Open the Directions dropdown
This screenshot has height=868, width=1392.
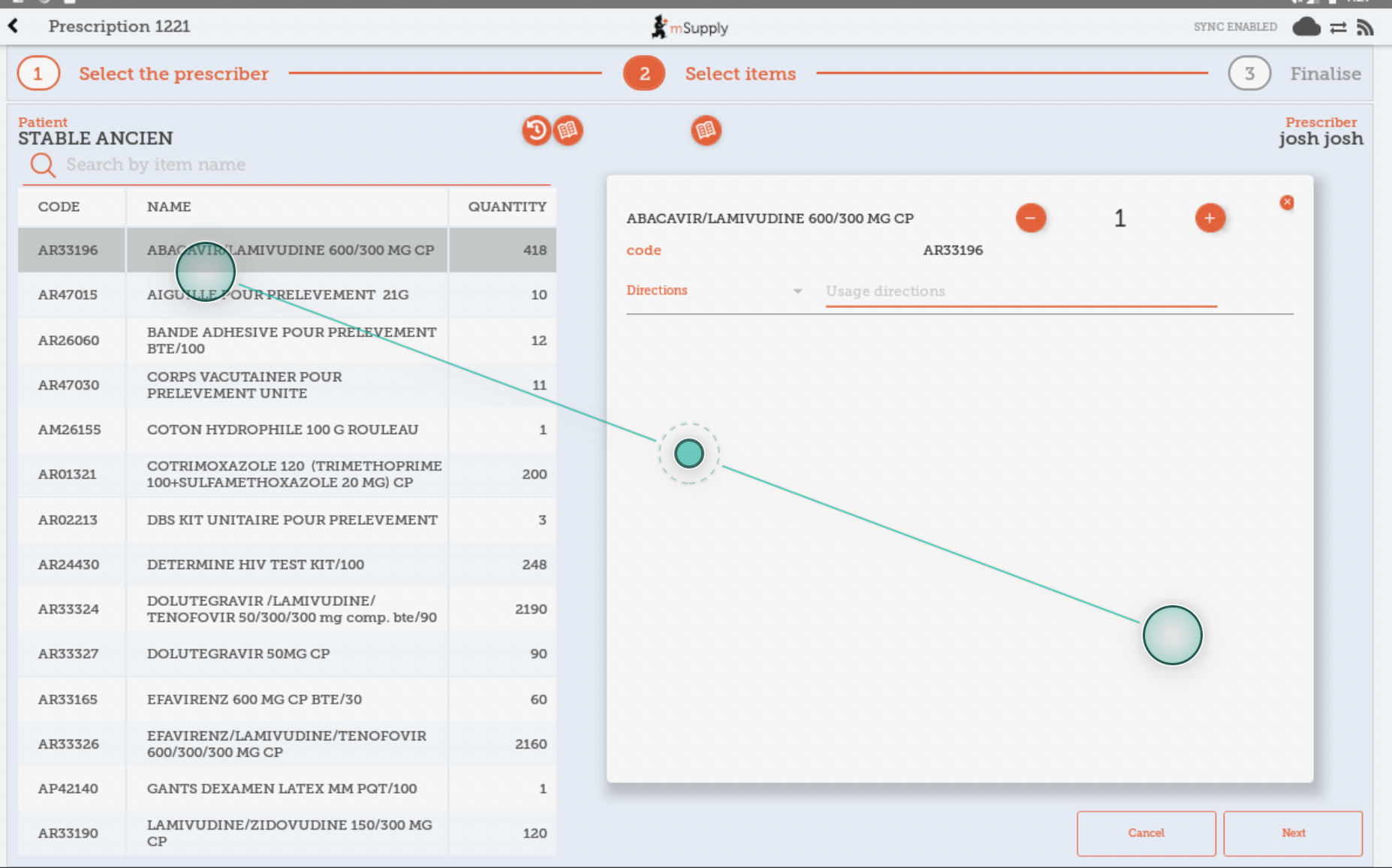click(x=796, y=291)
